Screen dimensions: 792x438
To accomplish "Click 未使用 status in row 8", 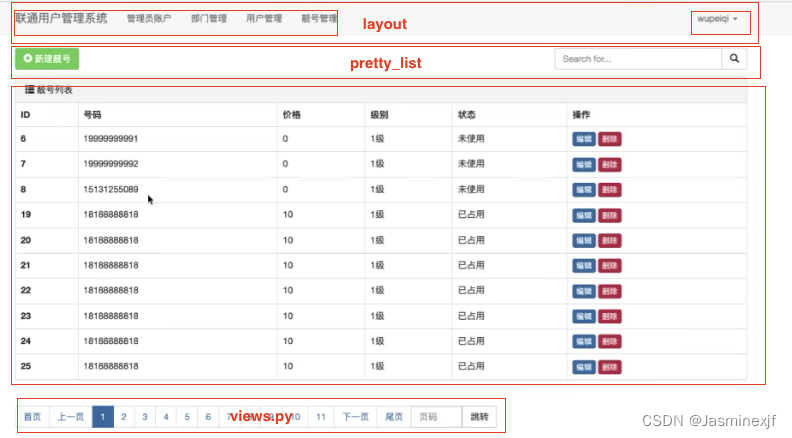I will (471, 189).
